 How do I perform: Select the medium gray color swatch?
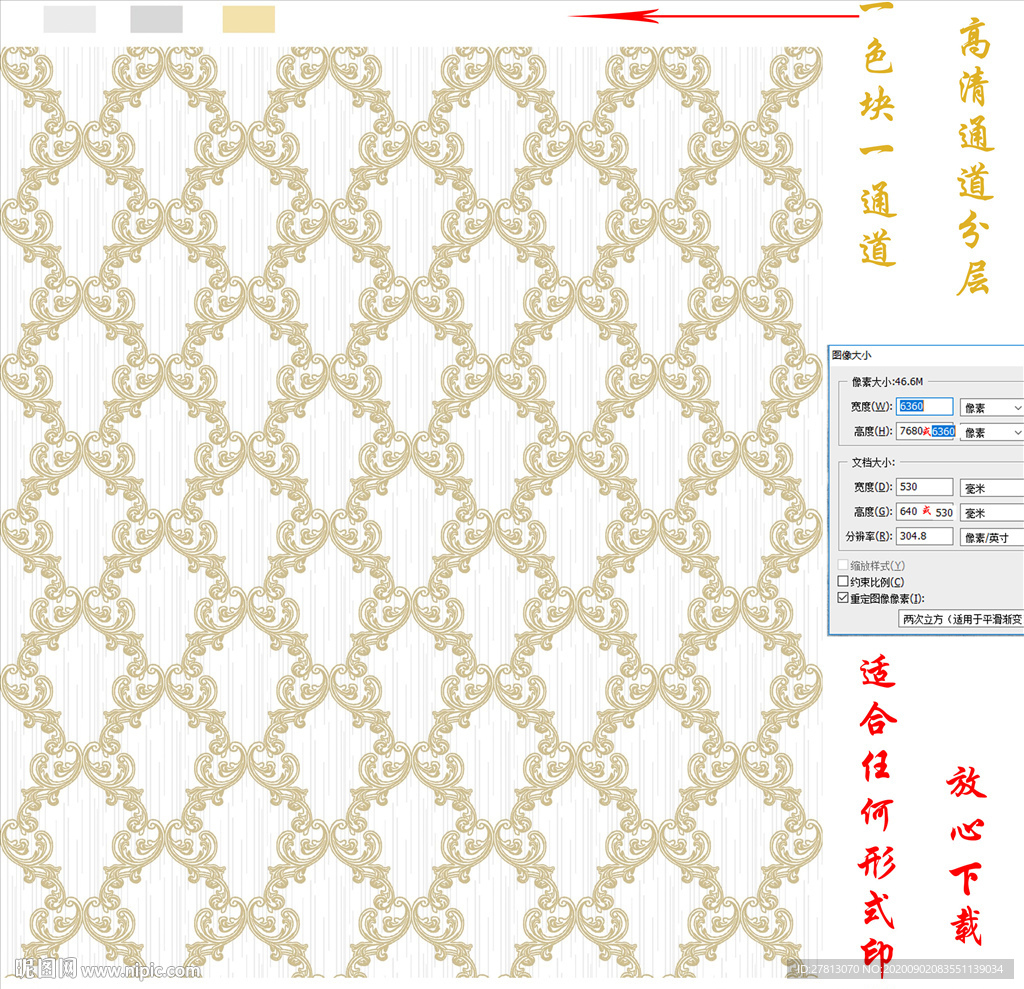coord(156,19)
